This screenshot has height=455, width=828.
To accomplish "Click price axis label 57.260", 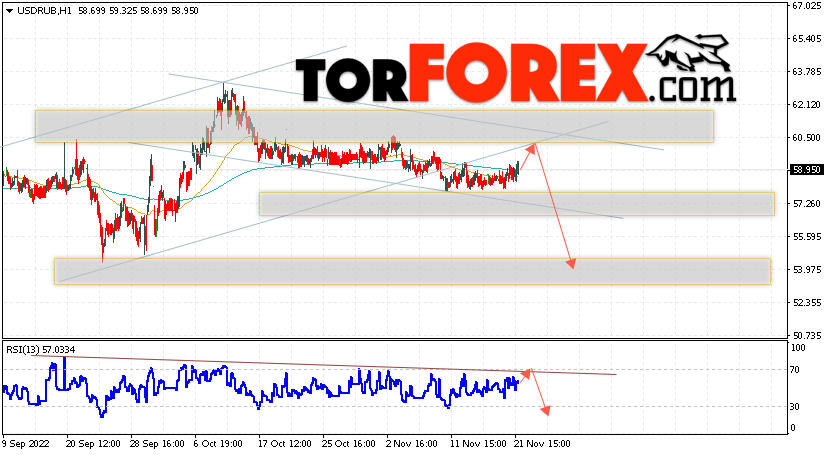I will coord(806,203).
